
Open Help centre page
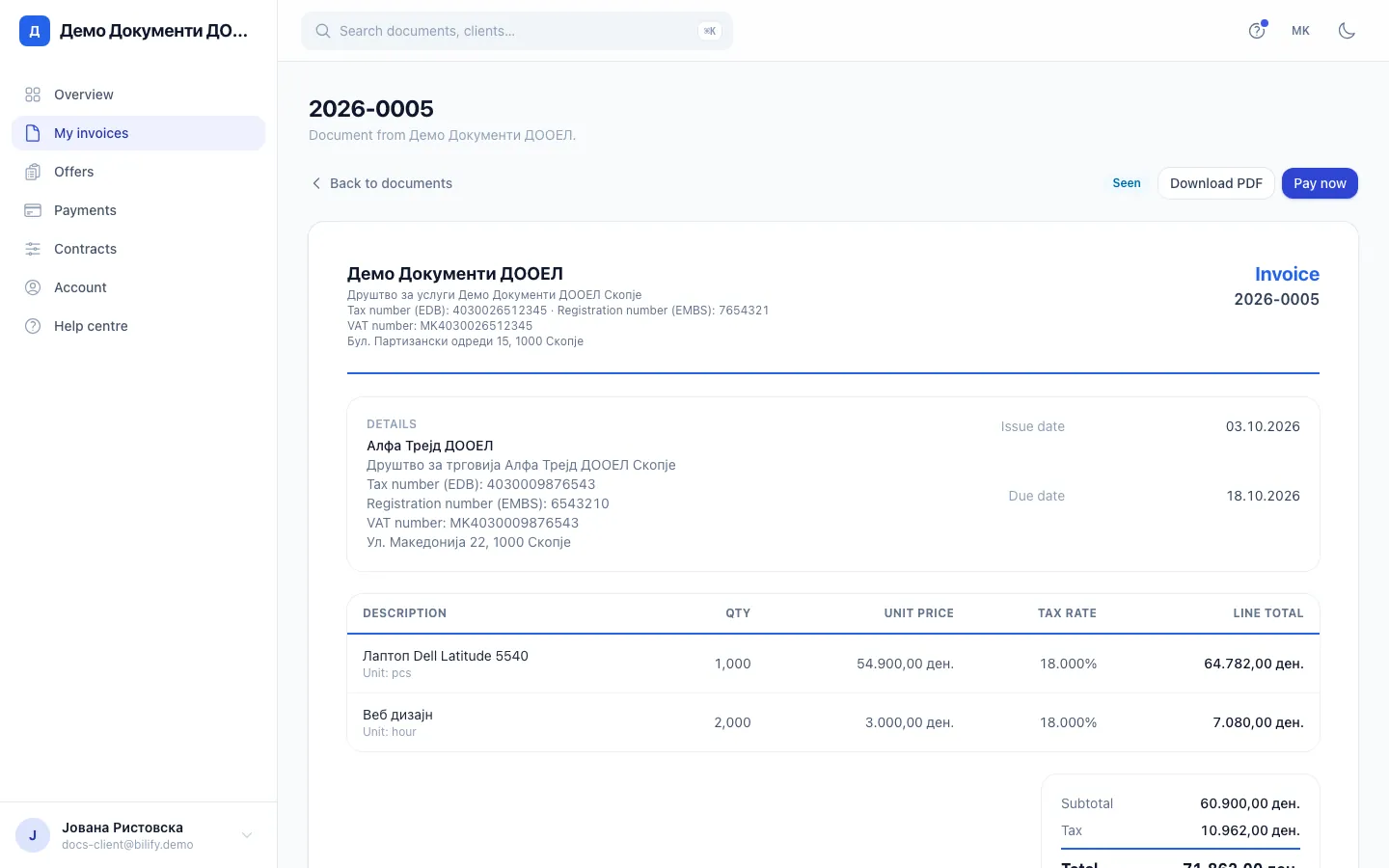(x=138, y=326)
